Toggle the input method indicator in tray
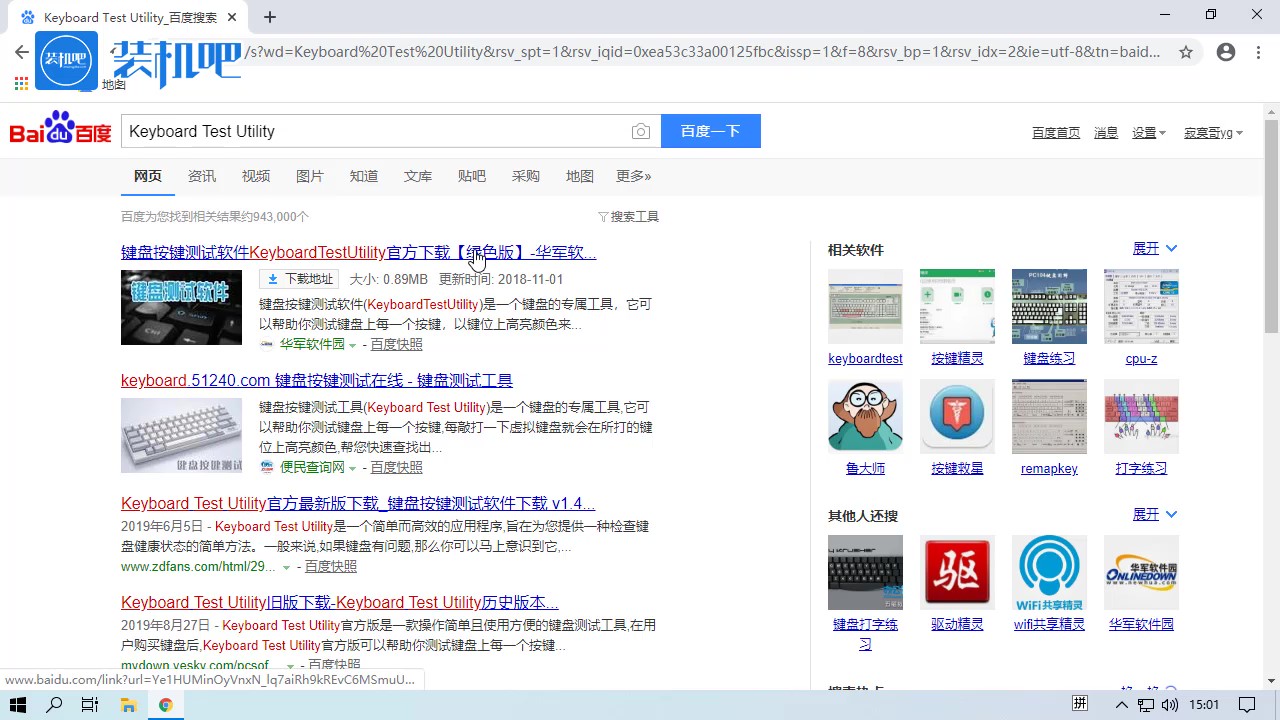1280x720 pixels. (1080, 704)
